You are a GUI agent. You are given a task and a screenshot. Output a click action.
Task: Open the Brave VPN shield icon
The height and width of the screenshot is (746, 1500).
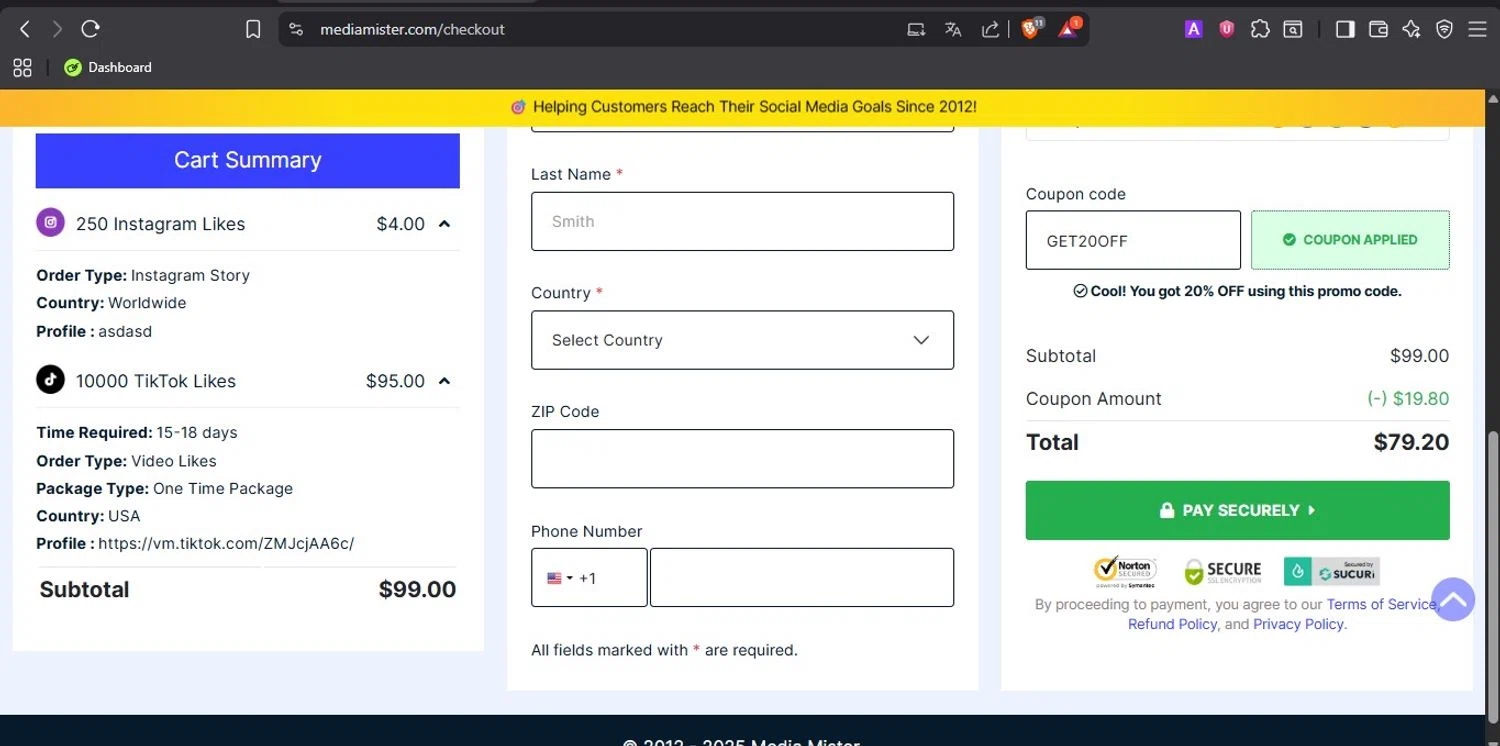[1444, 30]
